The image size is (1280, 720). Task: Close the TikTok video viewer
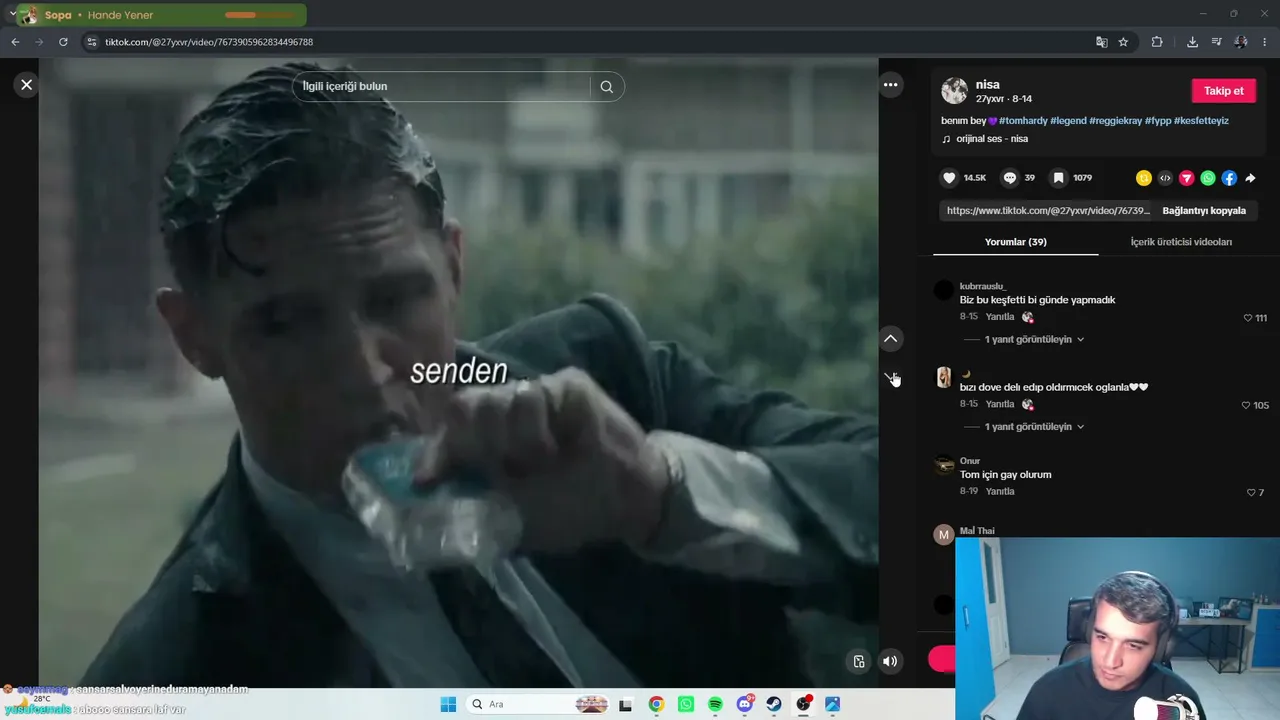pos(27,85)
